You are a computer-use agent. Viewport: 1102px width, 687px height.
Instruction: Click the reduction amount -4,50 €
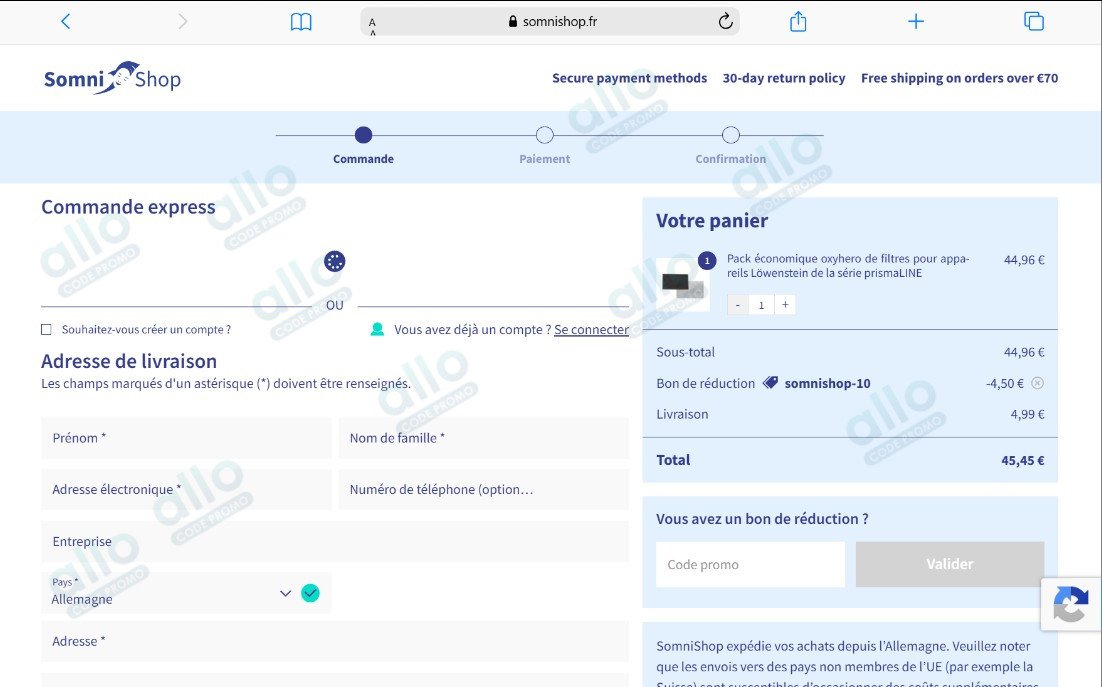click(1004, 384)
